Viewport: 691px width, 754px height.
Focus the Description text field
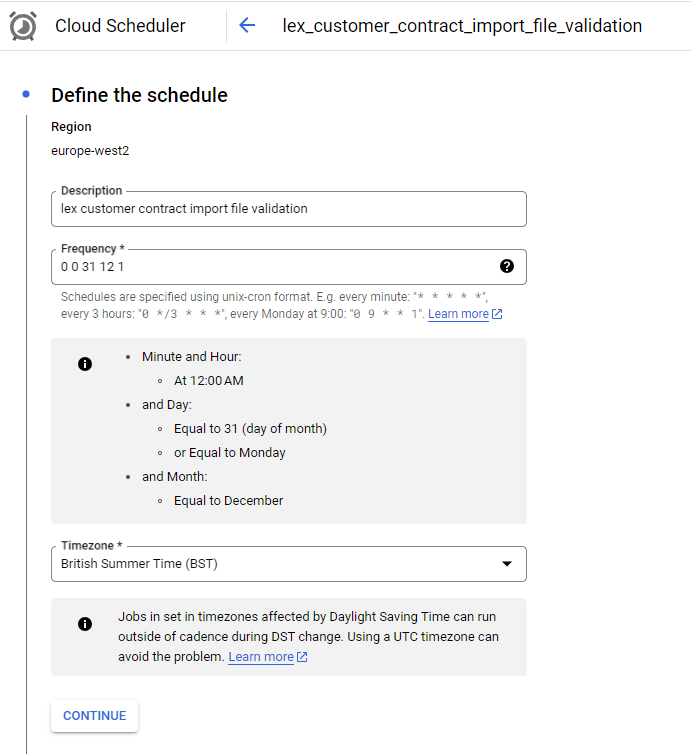pyautogui.click(x=289, y=209)
